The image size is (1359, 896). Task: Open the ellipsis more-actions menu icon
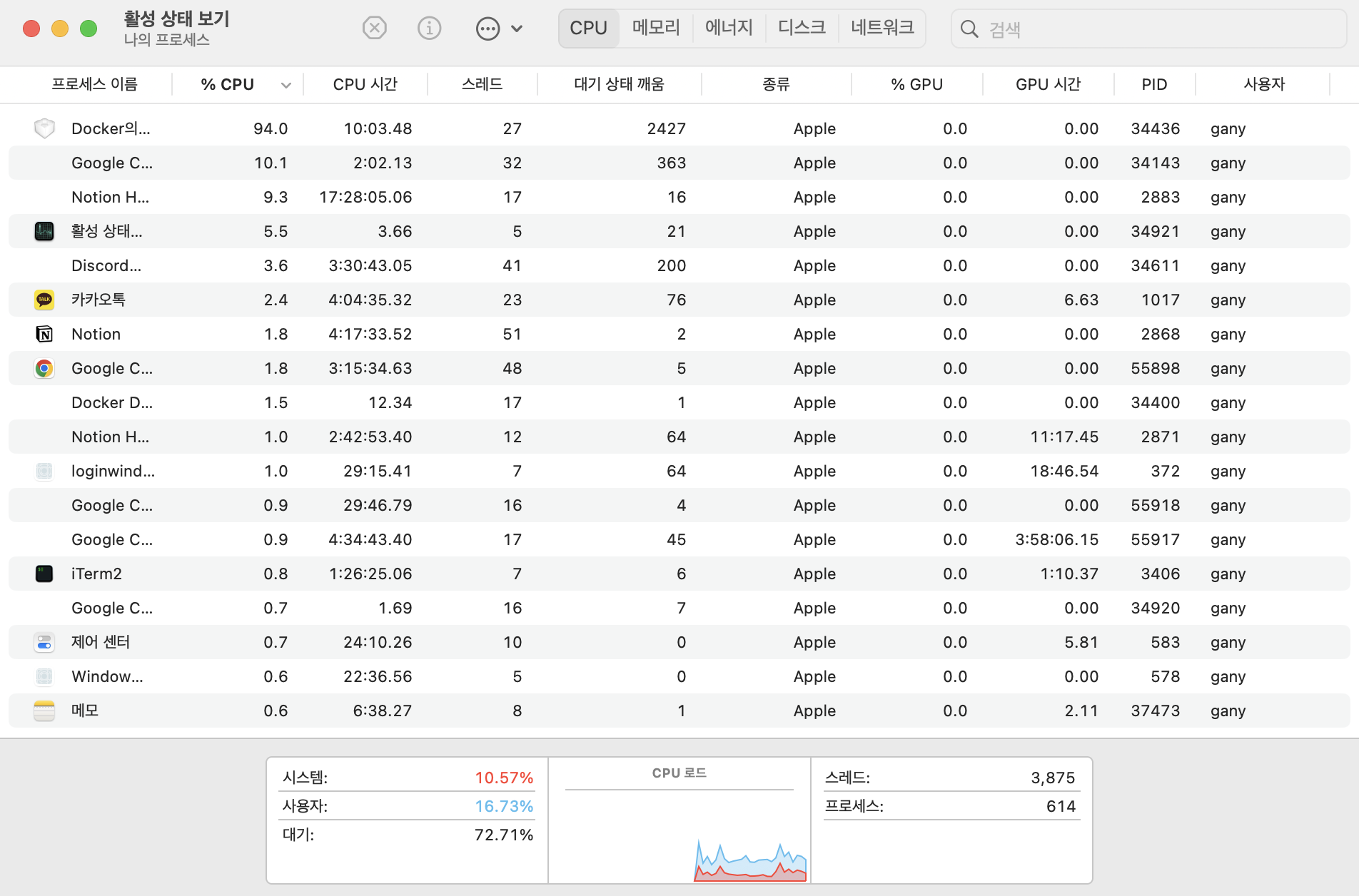tap(487, 29)
